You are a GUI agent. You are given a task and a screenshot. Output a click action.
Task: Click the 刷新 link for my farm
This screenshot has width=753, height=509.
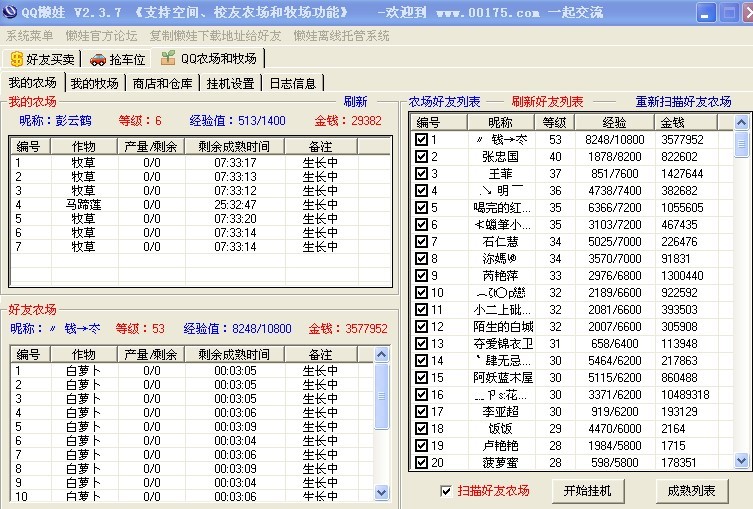[355, 102]
